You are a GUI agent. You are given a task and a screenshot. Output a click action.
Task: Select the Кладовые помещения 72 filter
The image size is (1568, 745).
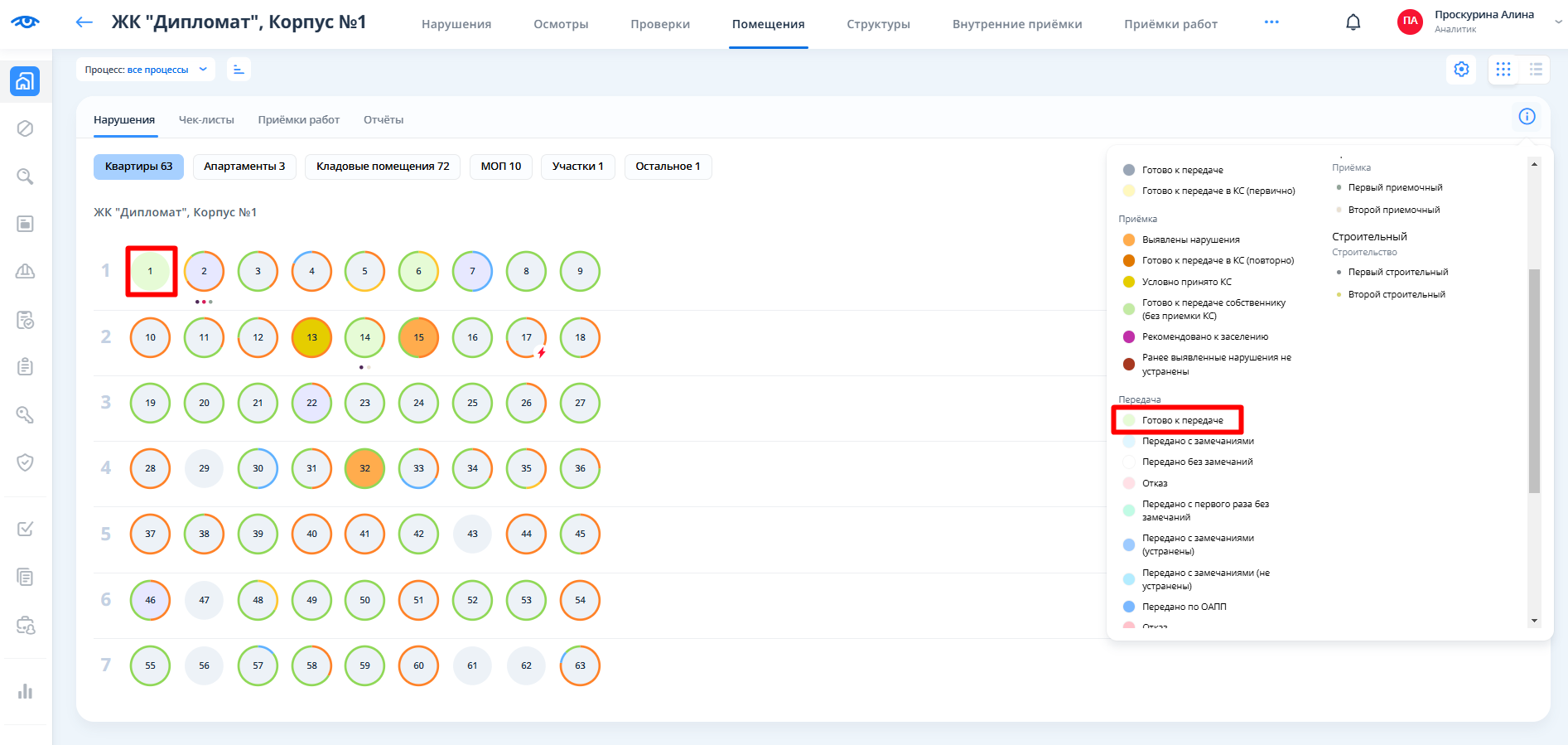click(x=383, y=167)
